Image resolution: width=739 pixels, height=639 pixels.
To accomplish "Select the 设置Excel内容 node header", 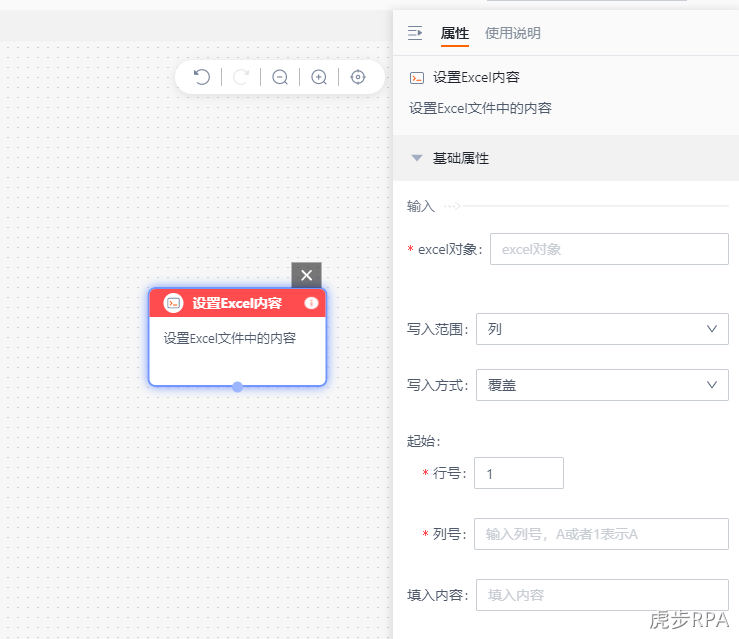I will [238, 303].
